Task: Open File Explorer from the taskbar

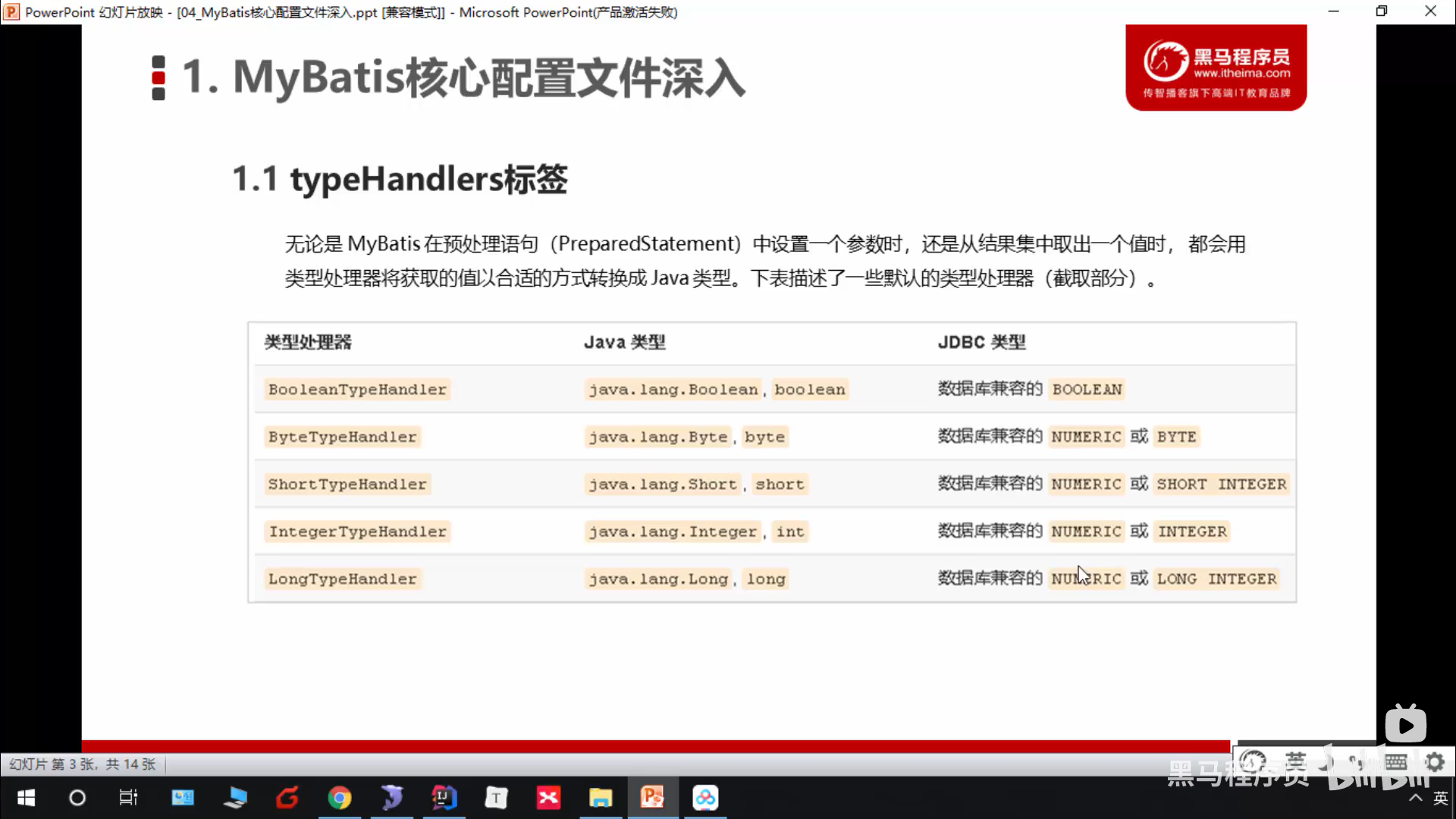Action: click(x=601, y=798)
